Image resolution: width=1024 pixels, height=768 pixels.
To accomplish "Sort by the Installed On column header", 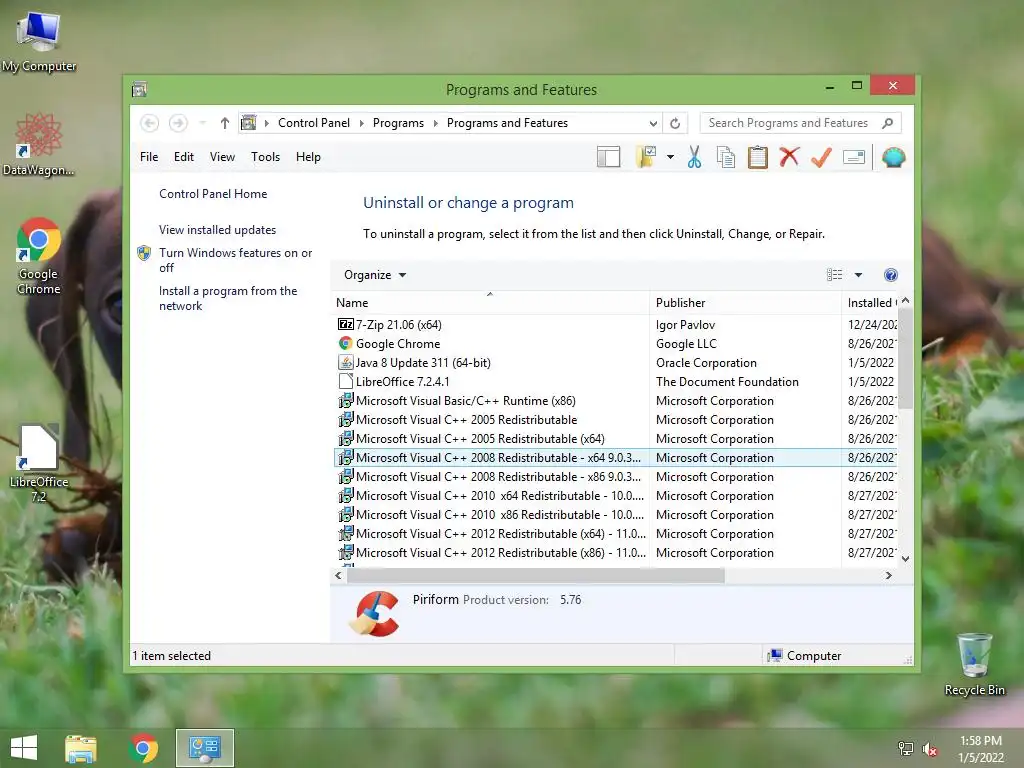I will (871, 303).
